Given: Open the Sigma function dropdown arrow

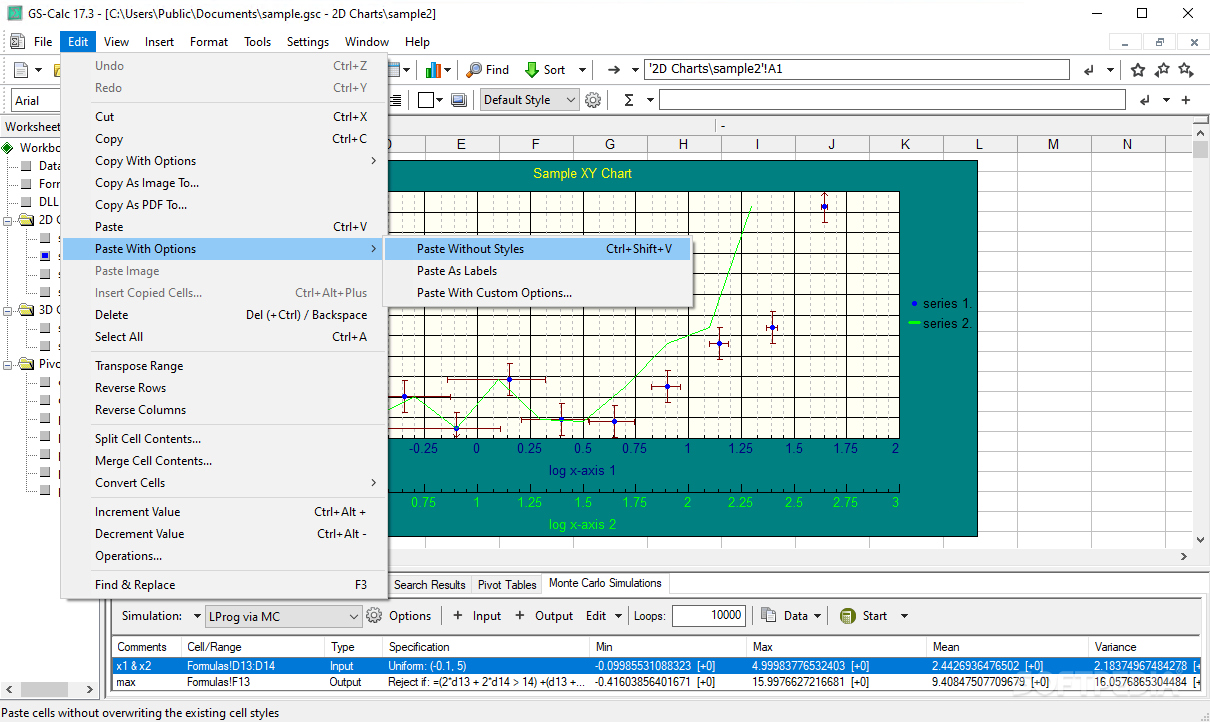Looking at the screenshot, I should 650,100.
